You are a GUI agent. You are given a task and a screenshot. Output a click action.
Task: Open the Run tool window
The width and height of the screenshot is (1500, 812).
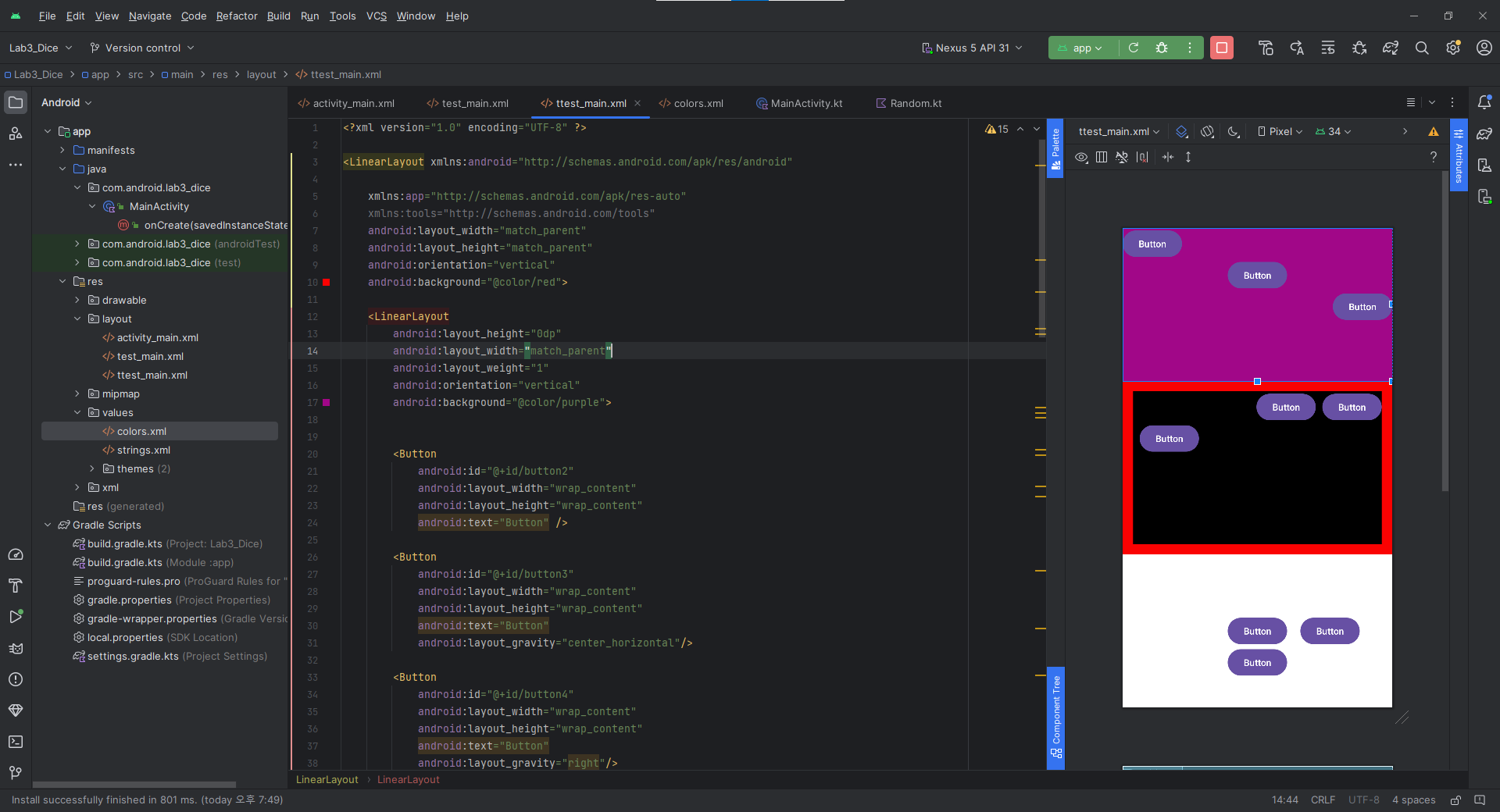click(x=16, y=617)
